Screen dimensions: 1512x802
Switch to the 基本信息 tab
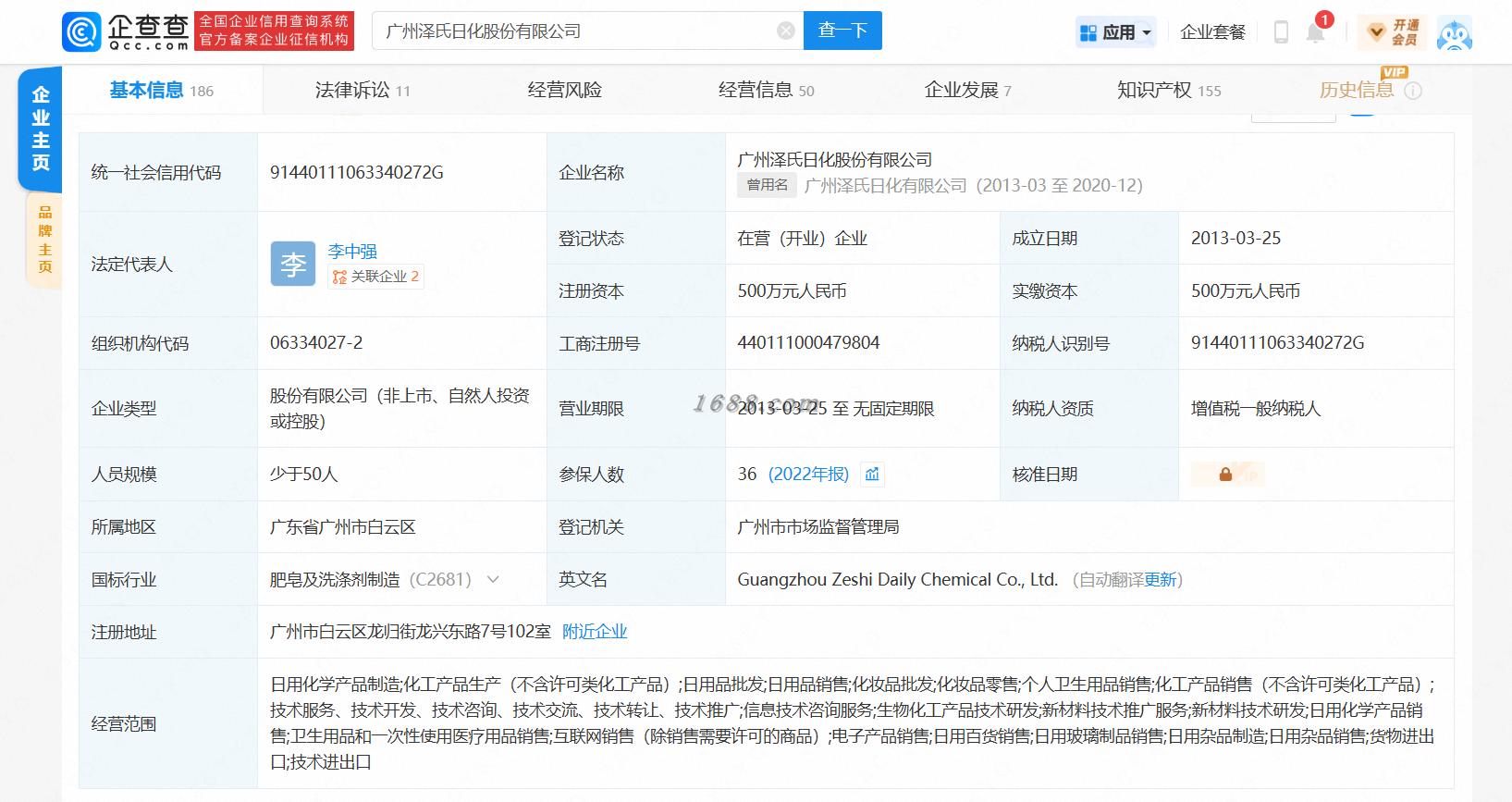click(x=161, y=90)
